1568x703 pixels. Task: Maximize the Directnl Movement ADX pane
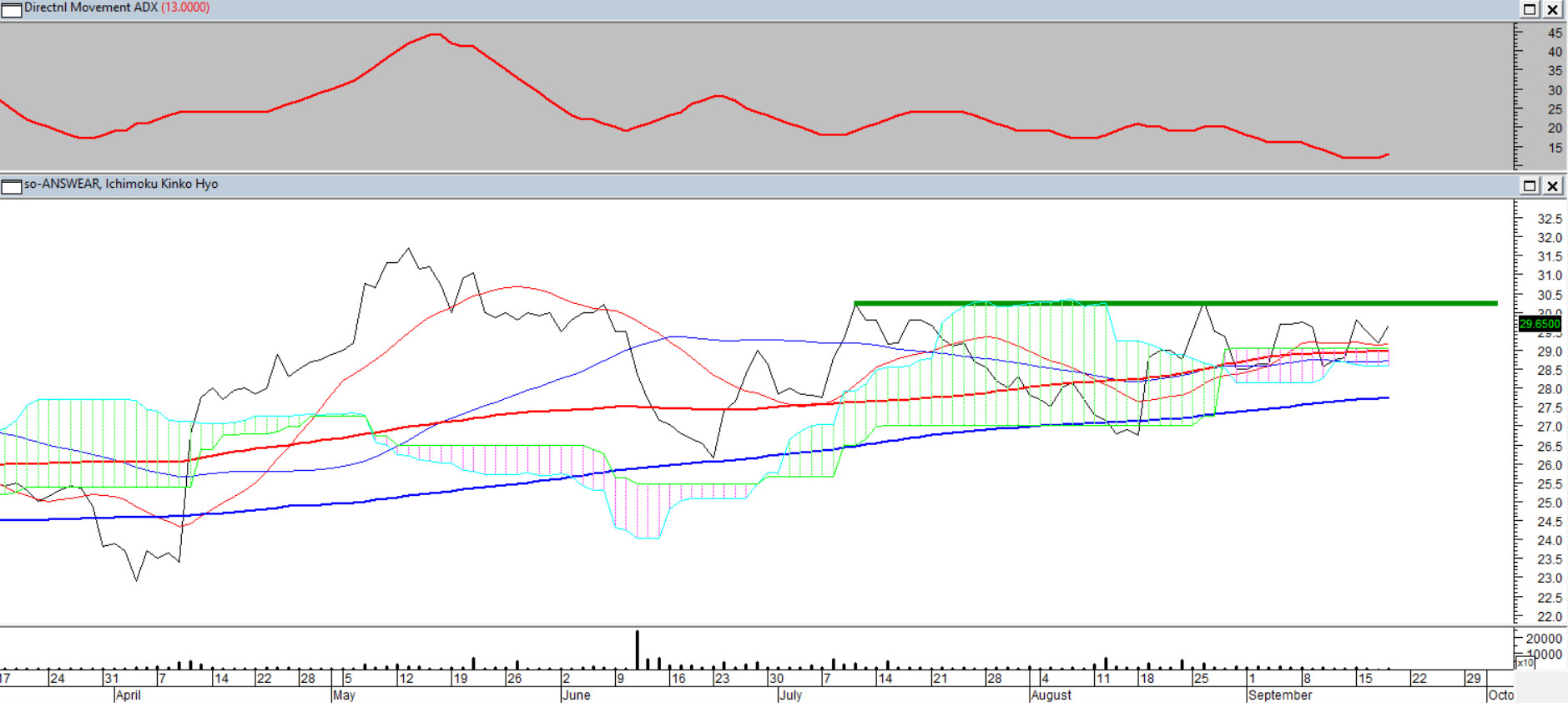tap(1530, 9)
